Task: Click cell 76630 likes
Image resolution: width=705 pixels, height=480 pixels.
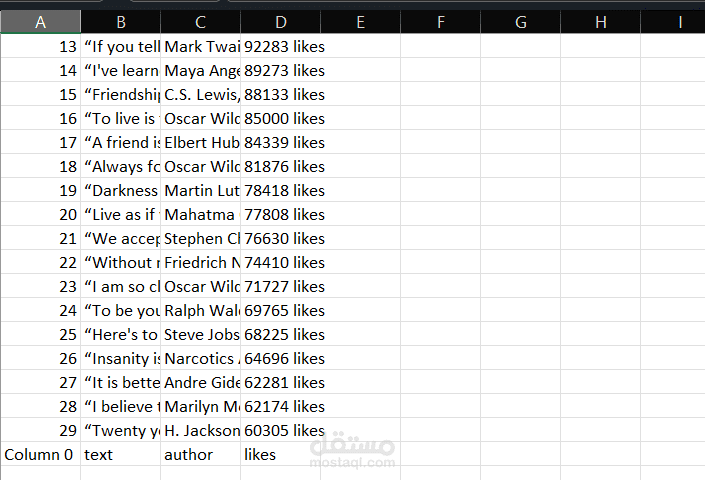Action: click(x=281, y=238)
